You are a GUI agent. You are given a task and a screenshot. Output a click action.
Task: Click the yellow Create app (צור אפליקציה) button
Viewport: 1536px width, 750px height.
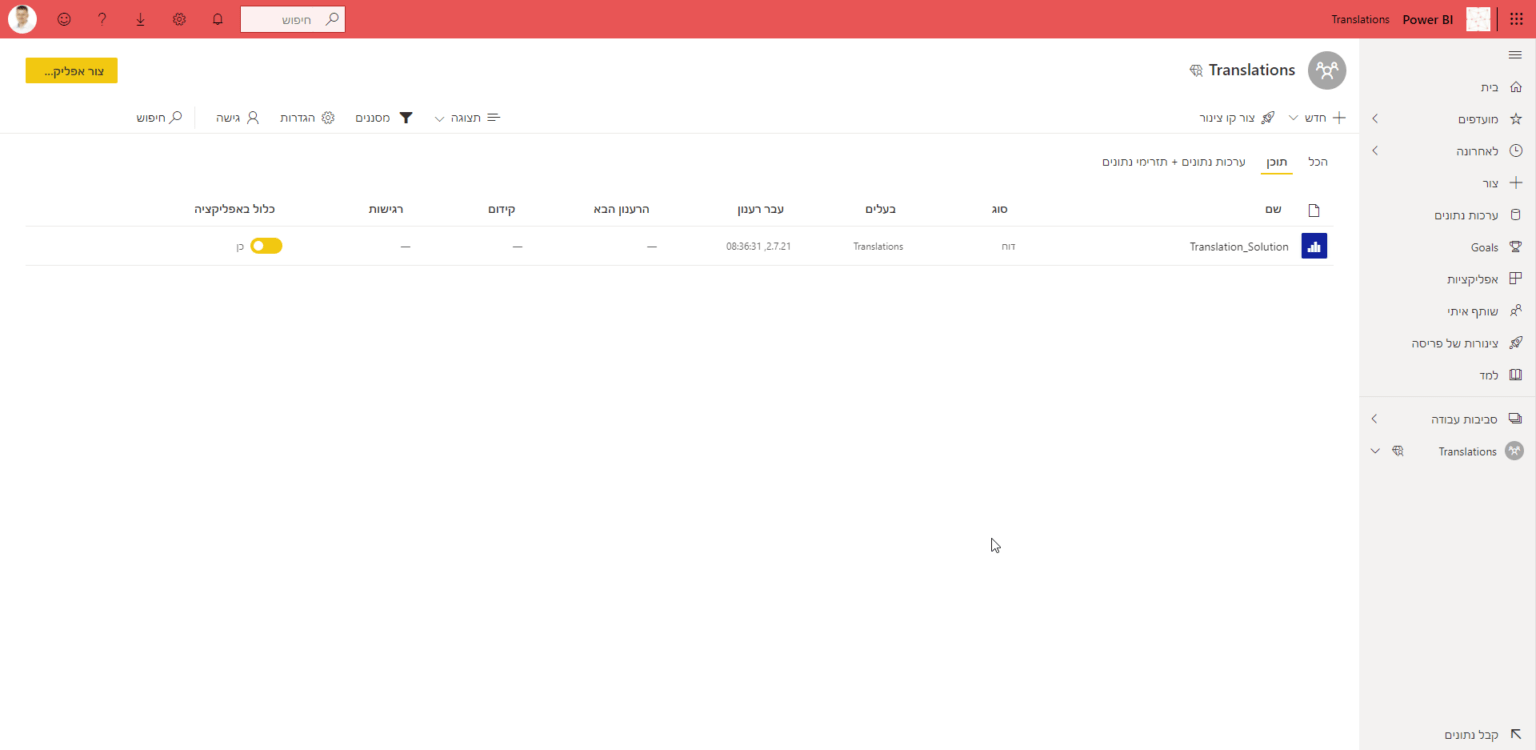[71, 70]
